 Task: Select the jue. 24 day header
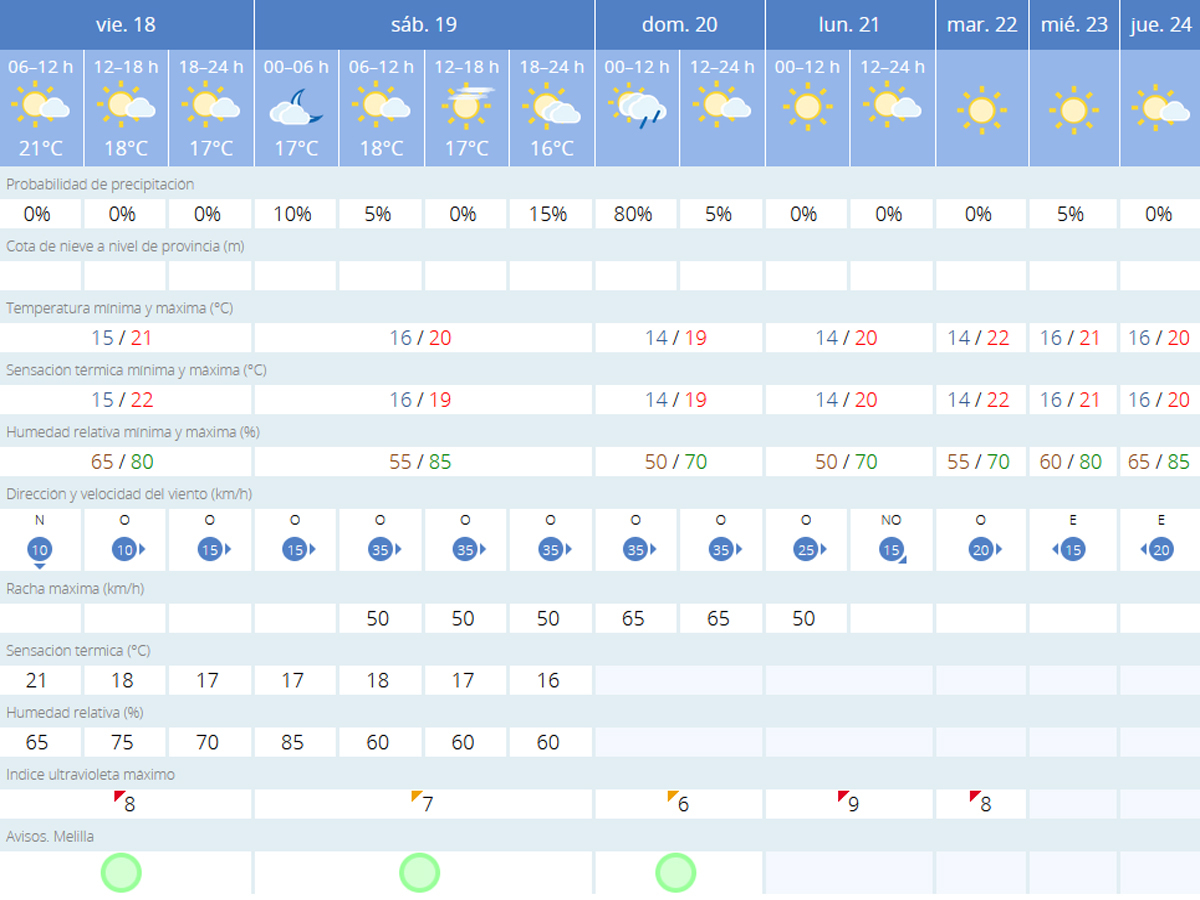point(1160,24)
